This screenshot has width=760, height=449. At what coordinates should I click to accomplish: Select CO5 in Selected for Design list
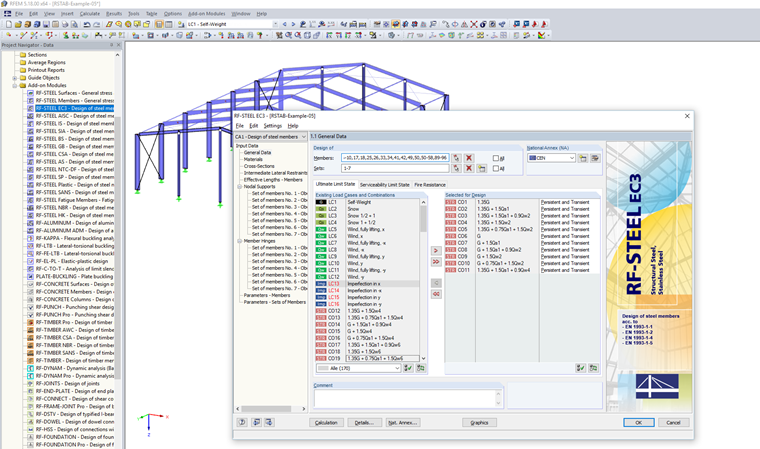tap(522, 229)
